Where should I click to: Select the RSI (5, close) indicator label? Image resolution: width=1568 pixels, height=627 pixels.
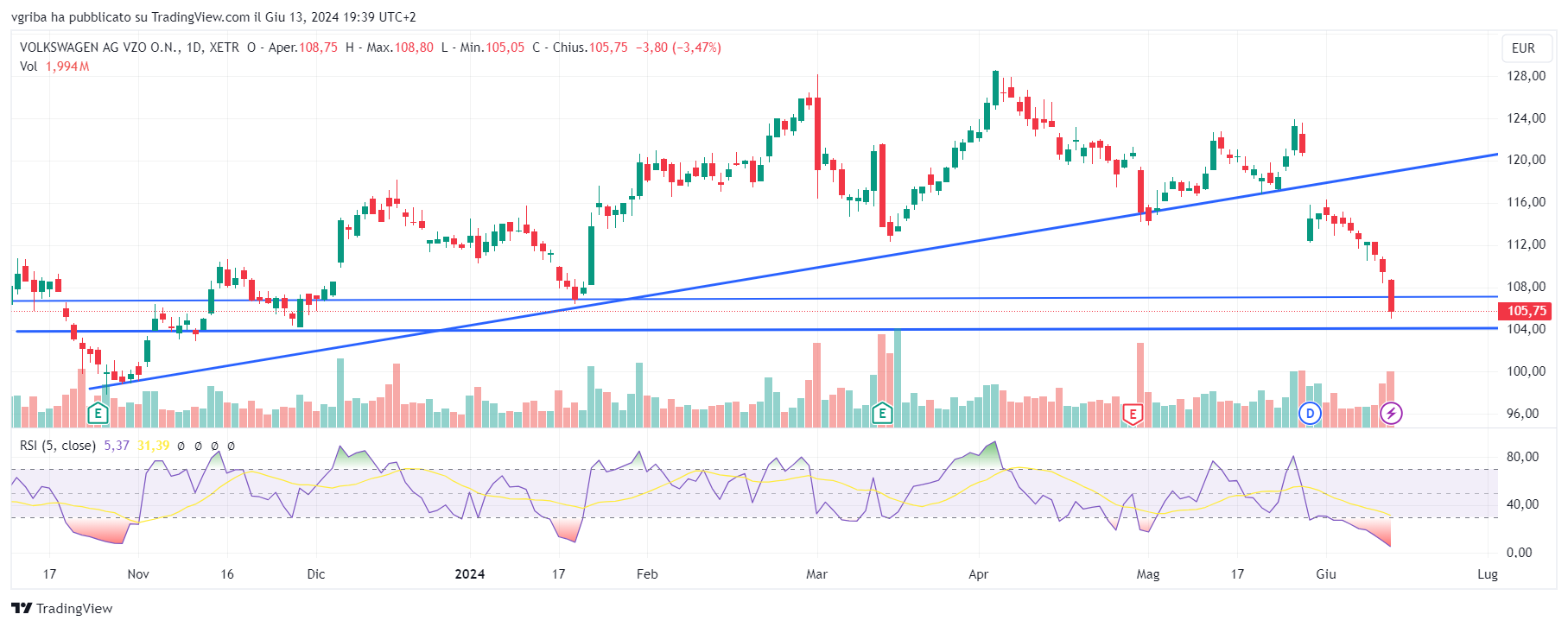click(58, 446)
